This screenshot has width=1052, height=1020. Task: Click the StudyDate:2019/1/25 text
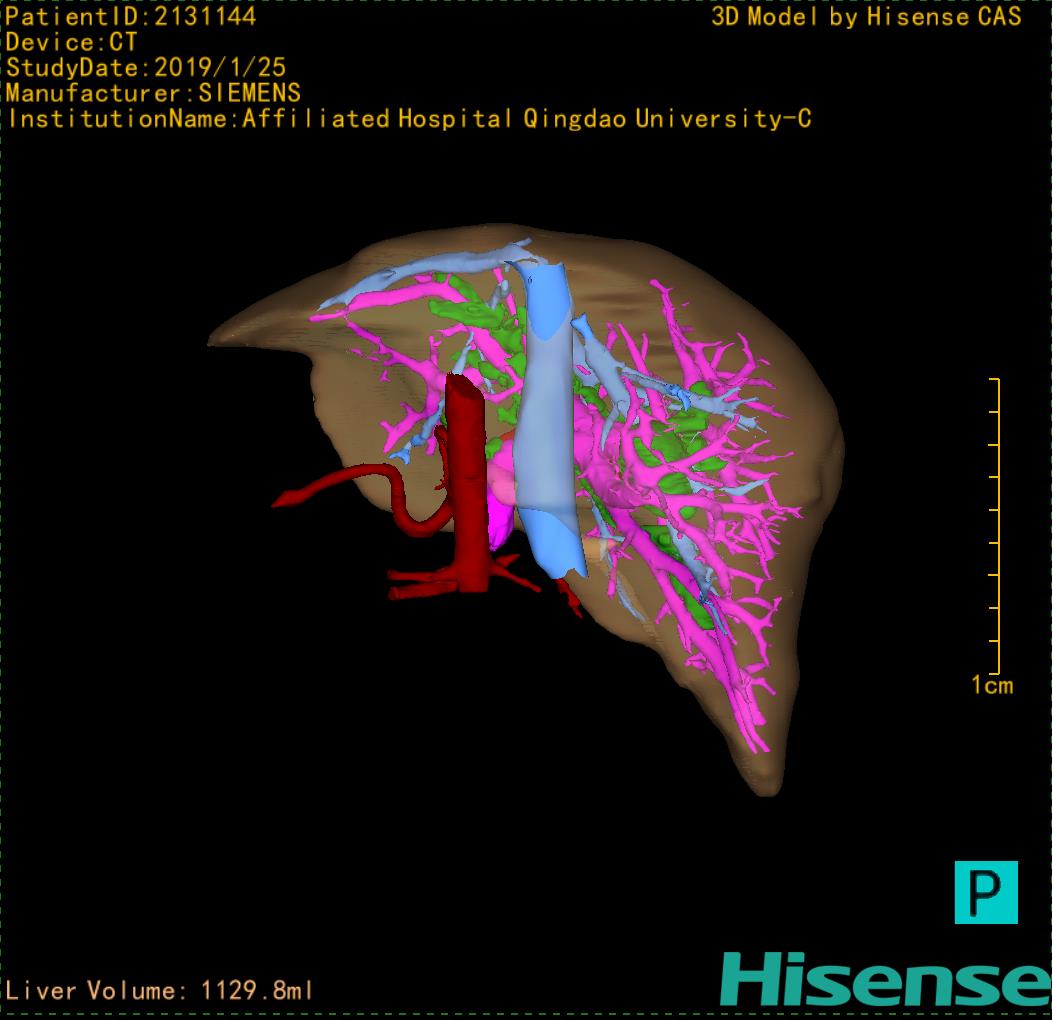pyautogui.click(x=146, y=68)
